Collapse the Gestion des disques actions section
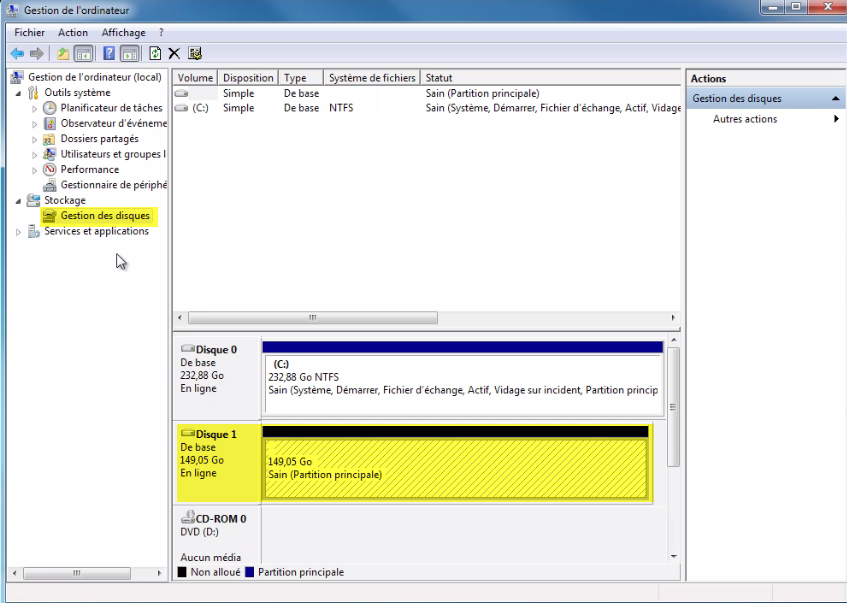The height and width of the screenshot is (603, 847). 836,98
